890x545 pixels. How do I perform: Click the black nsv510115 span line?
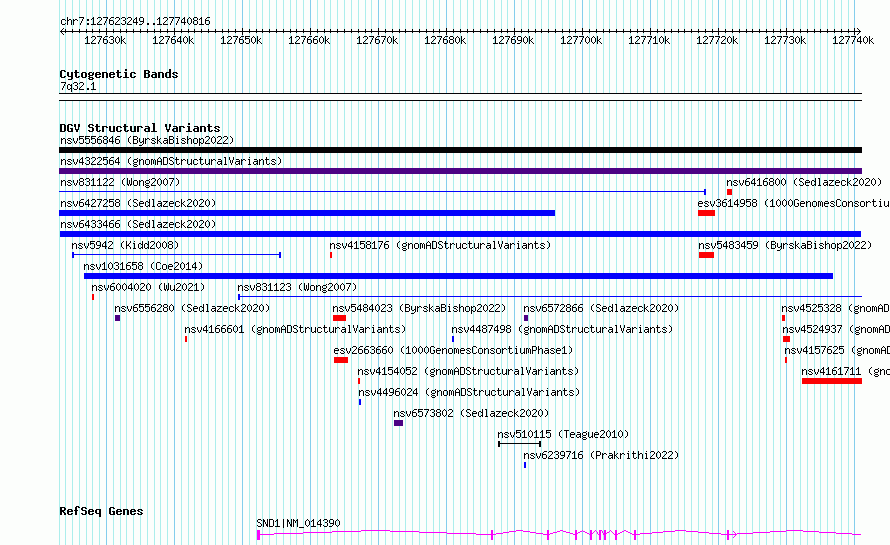pyautogui.click(x=519, y=444)
